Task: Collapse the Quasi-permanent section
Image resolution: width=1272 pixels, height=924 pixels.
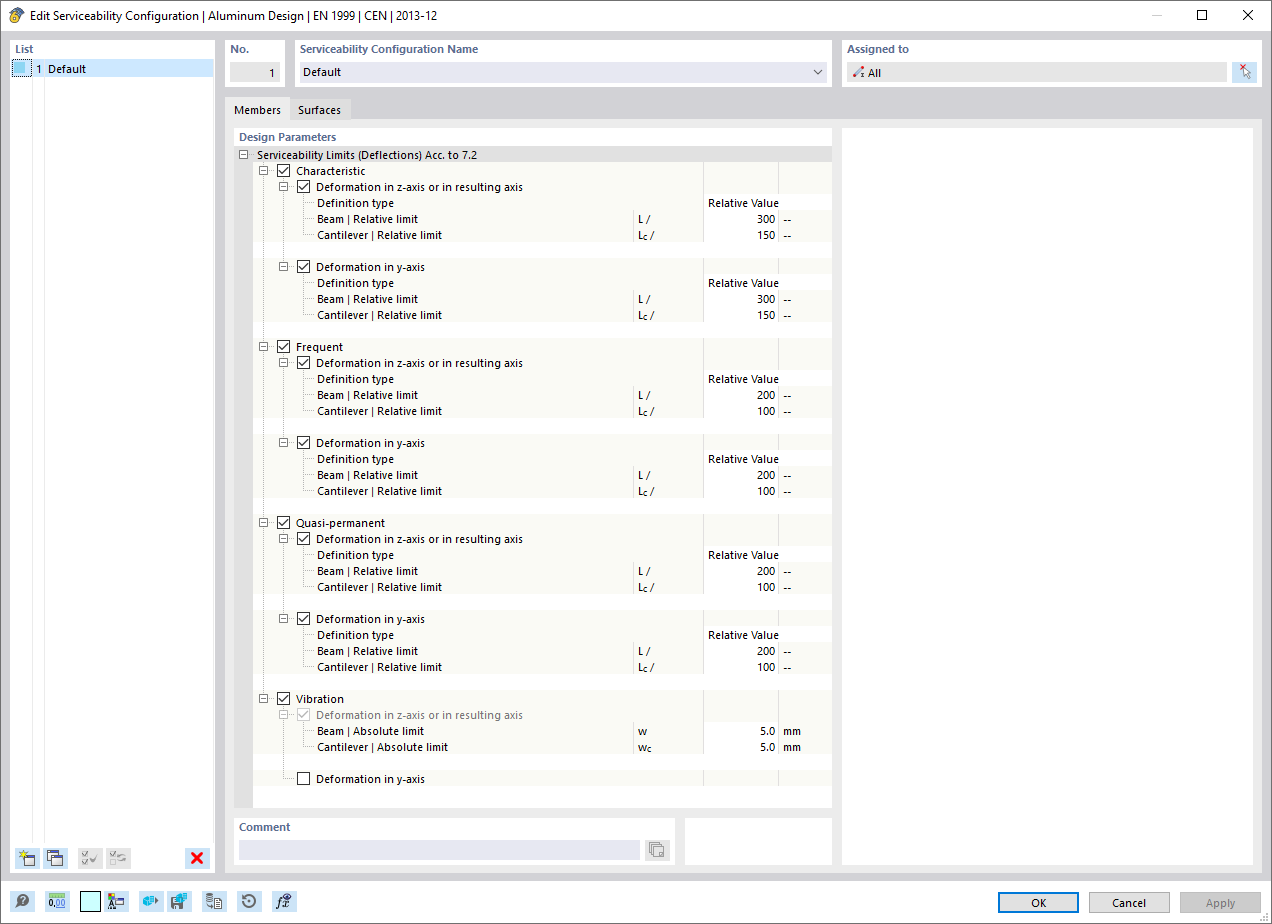Action: click(263, 522)
